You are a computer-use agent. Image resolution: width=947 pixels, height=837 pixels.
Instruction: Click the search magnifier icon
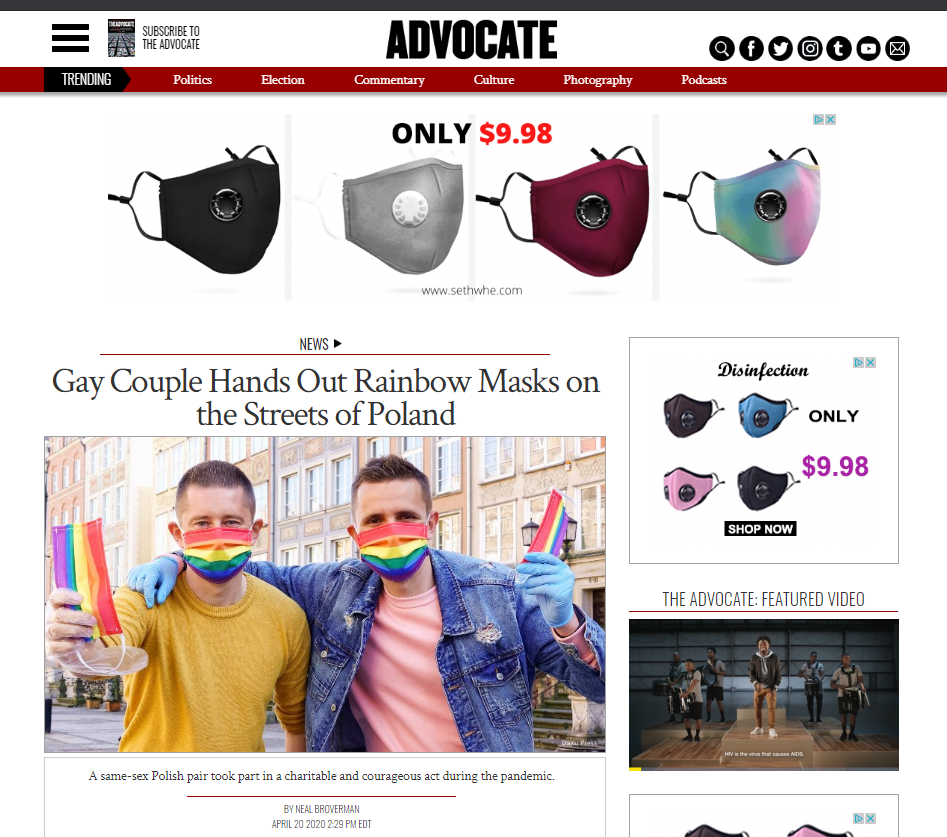coord(722,48)
